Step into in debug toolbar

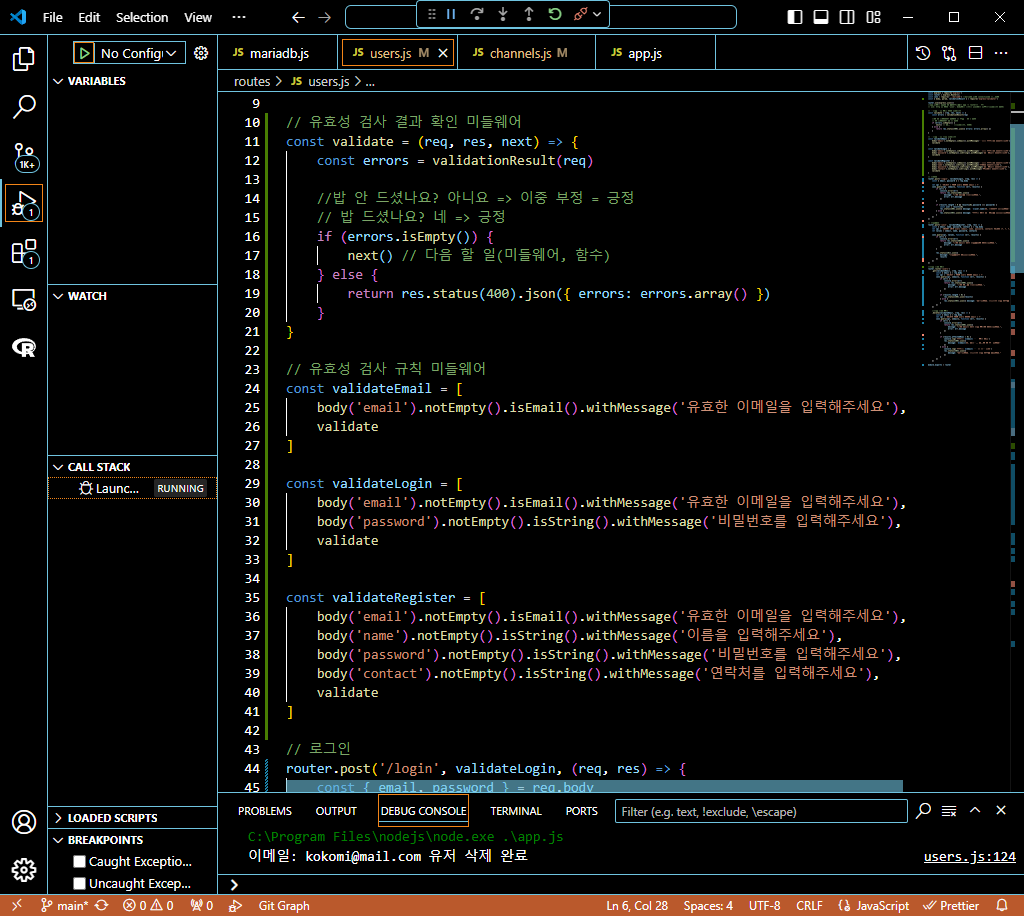coord(503,14)
